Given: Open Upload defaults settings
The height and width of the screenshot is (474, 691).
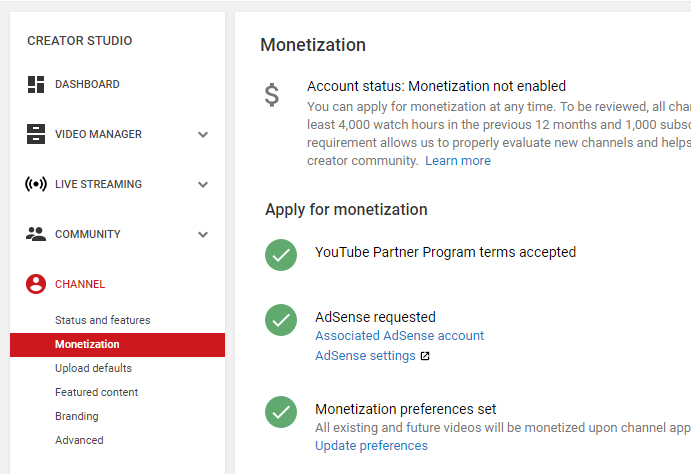Looking at the screenshot, I should pyautogui.click(x=93, y=368).
